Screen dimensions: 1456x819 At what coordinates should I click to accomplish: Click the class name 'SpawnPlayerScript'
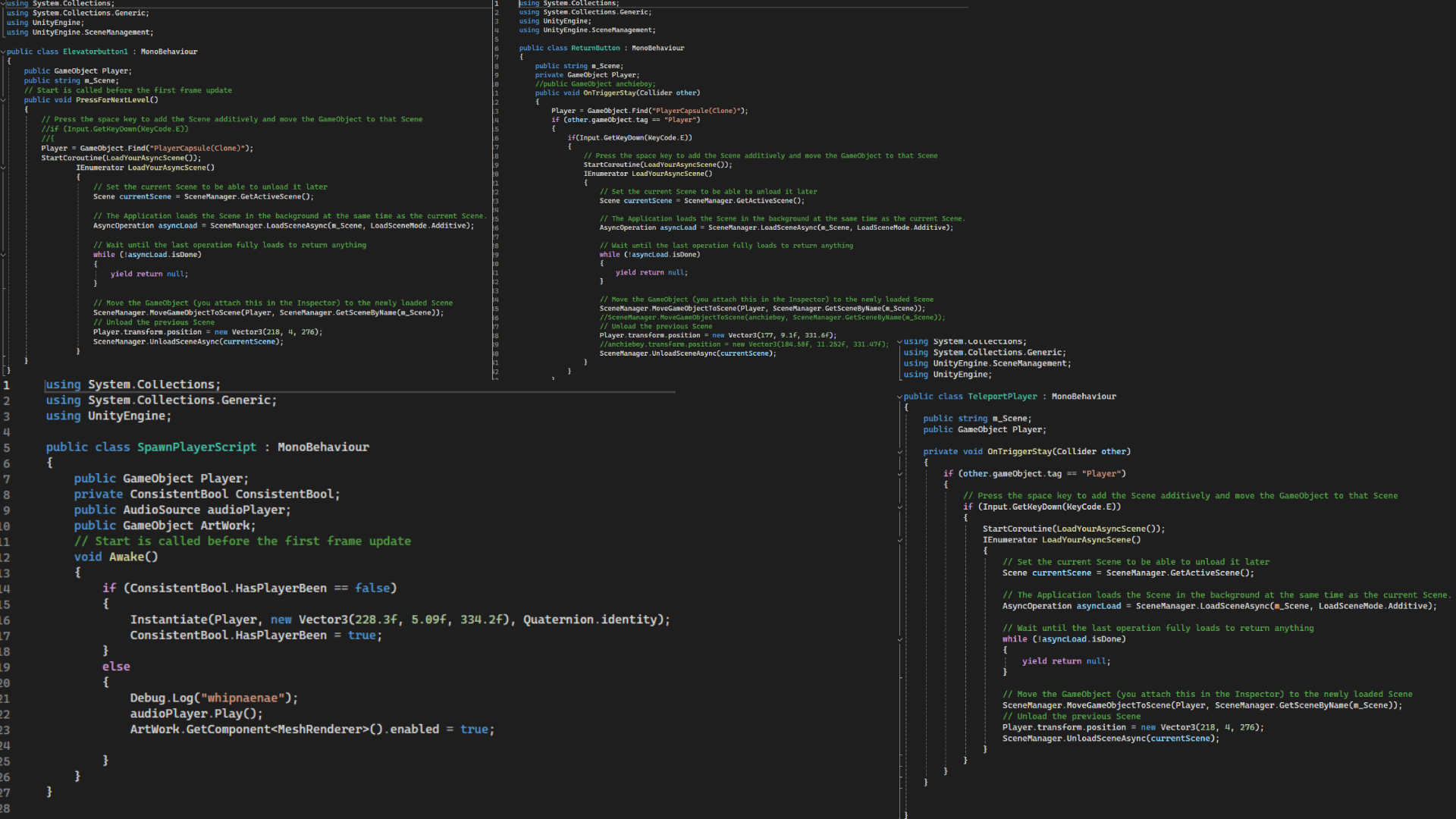coord(196,447)
